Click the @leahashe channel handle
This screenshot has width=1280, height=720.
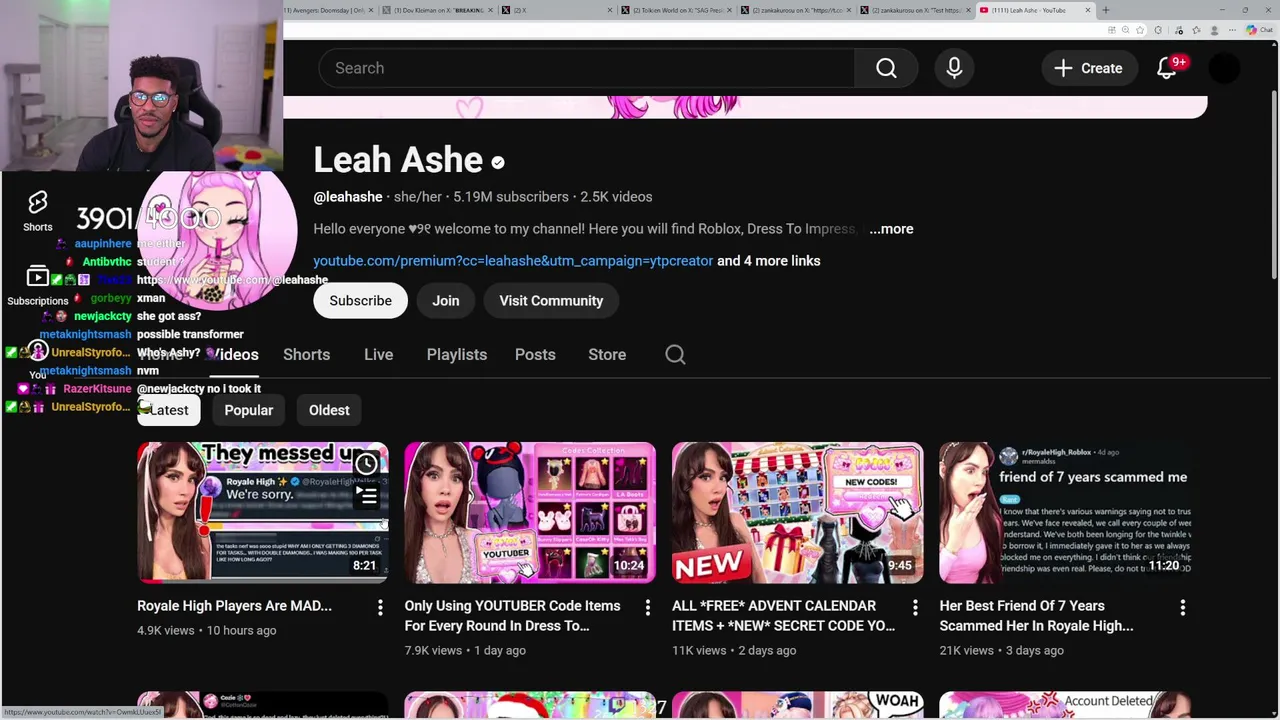348,197
